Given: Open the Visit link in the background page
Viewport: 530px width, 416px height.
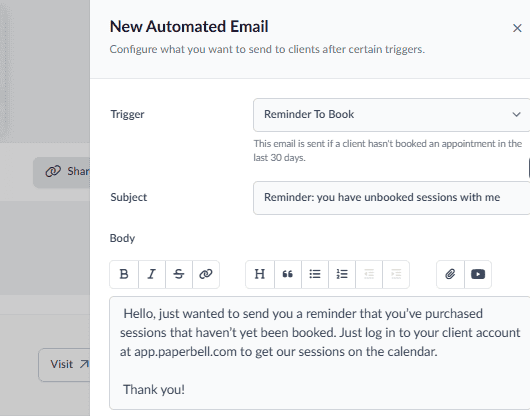Looking at the screenshot, I should click(64, 365).
